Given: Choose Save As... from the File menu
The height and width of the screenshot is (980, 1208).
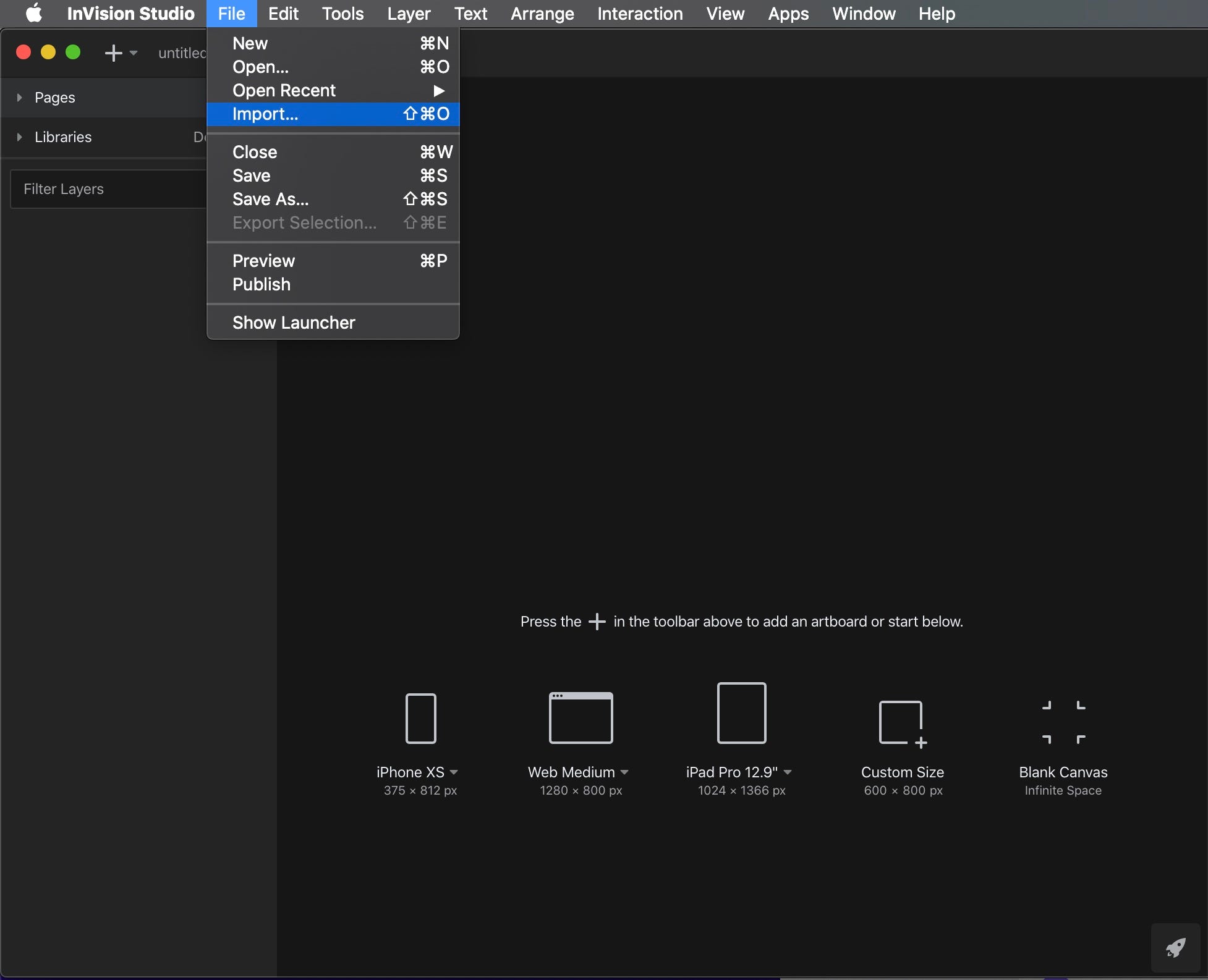Looking at the screenshot, I should [271, 199].
